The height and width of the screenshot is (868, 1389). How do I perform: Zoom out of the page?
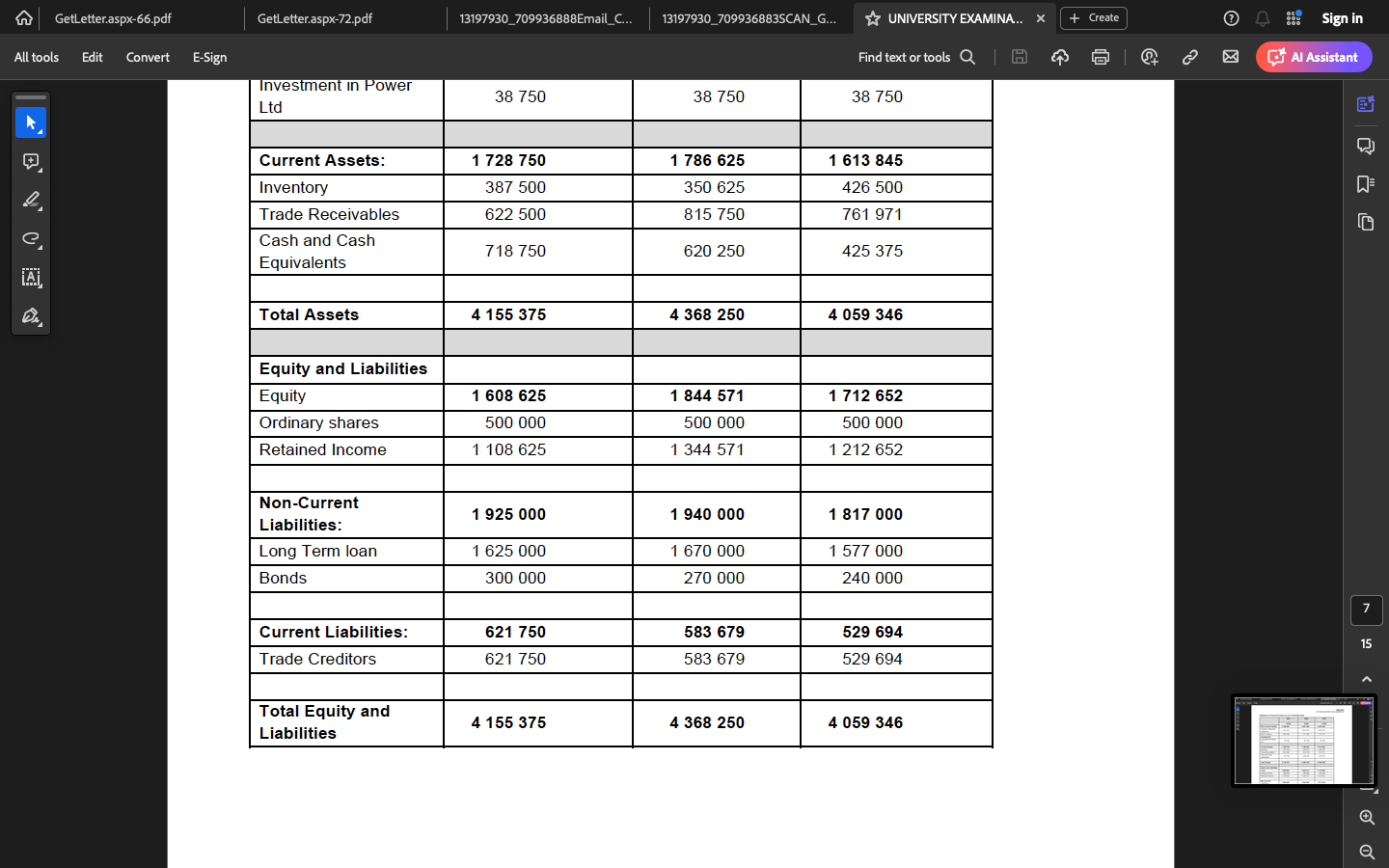(x=1367, y=853)
